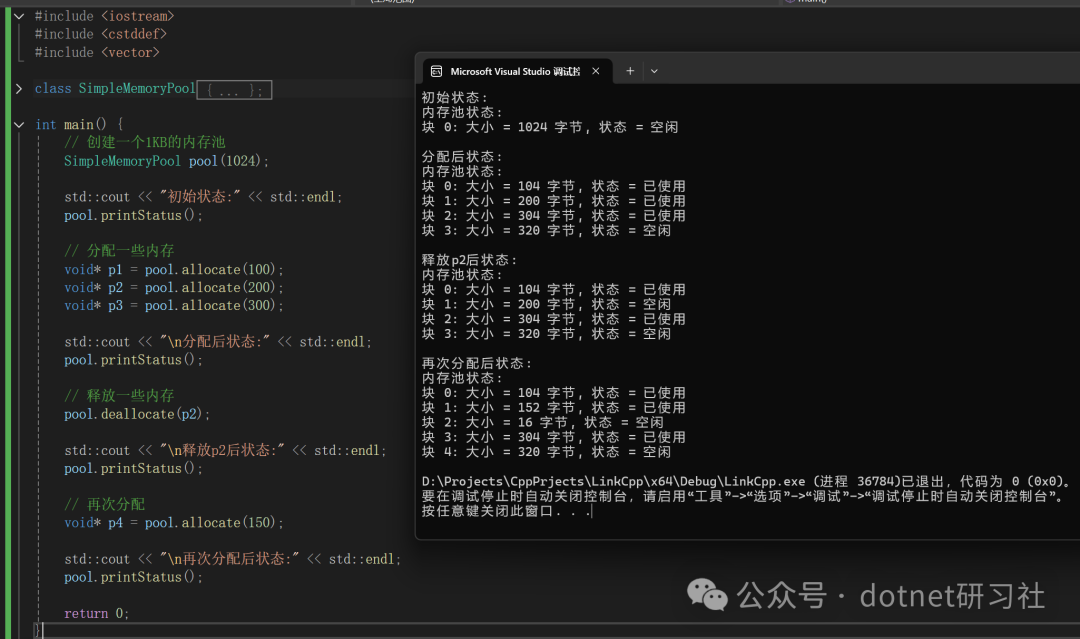1080x639 pixels.
Task: Open the terminal profiles dropdown arrow
Action: click(x=654, y=71)
